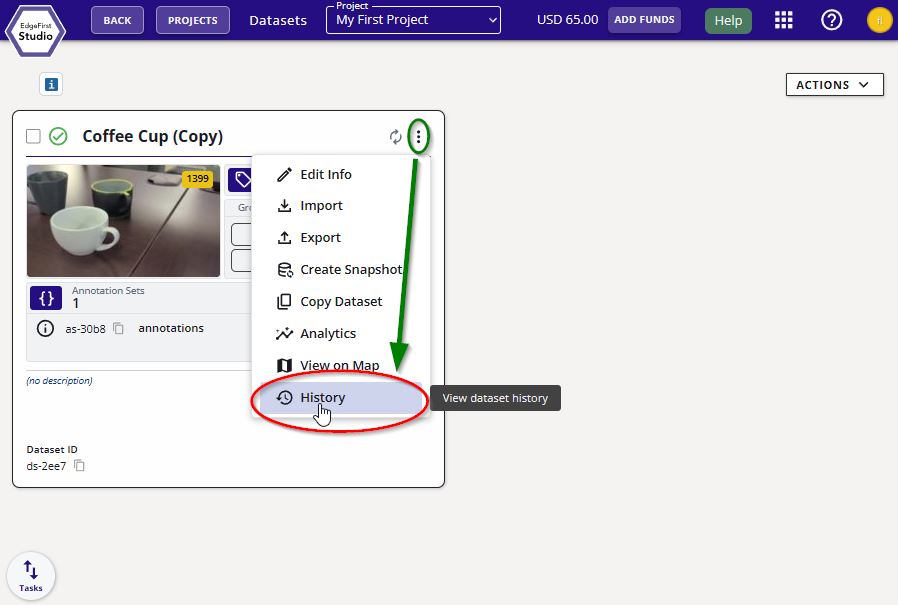Choose Export from the dataset menu
The width and height of the screenshot is (898, 605).
pos(320,237)
